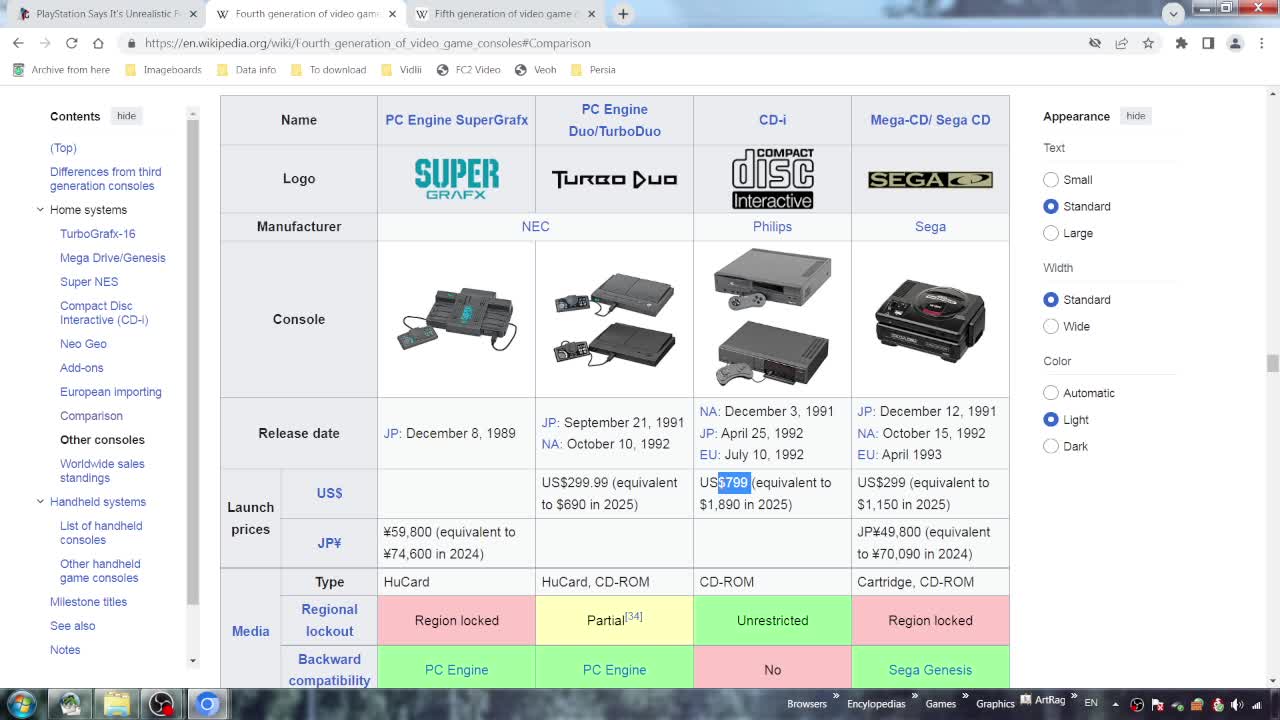
Task: Open the volume control in system tray
Action: tap(1237, 704)
